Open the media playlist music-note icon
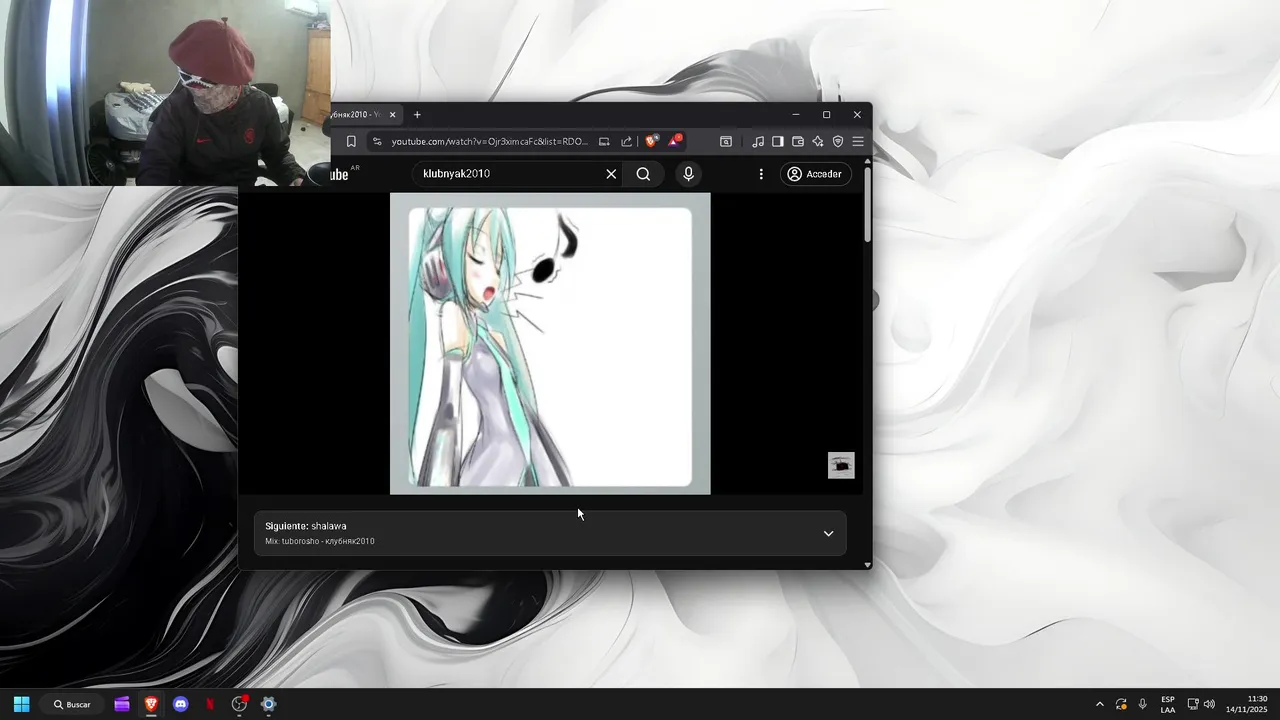The width and height of the screenshot is (1280, 720). click(x=758, y=142)
